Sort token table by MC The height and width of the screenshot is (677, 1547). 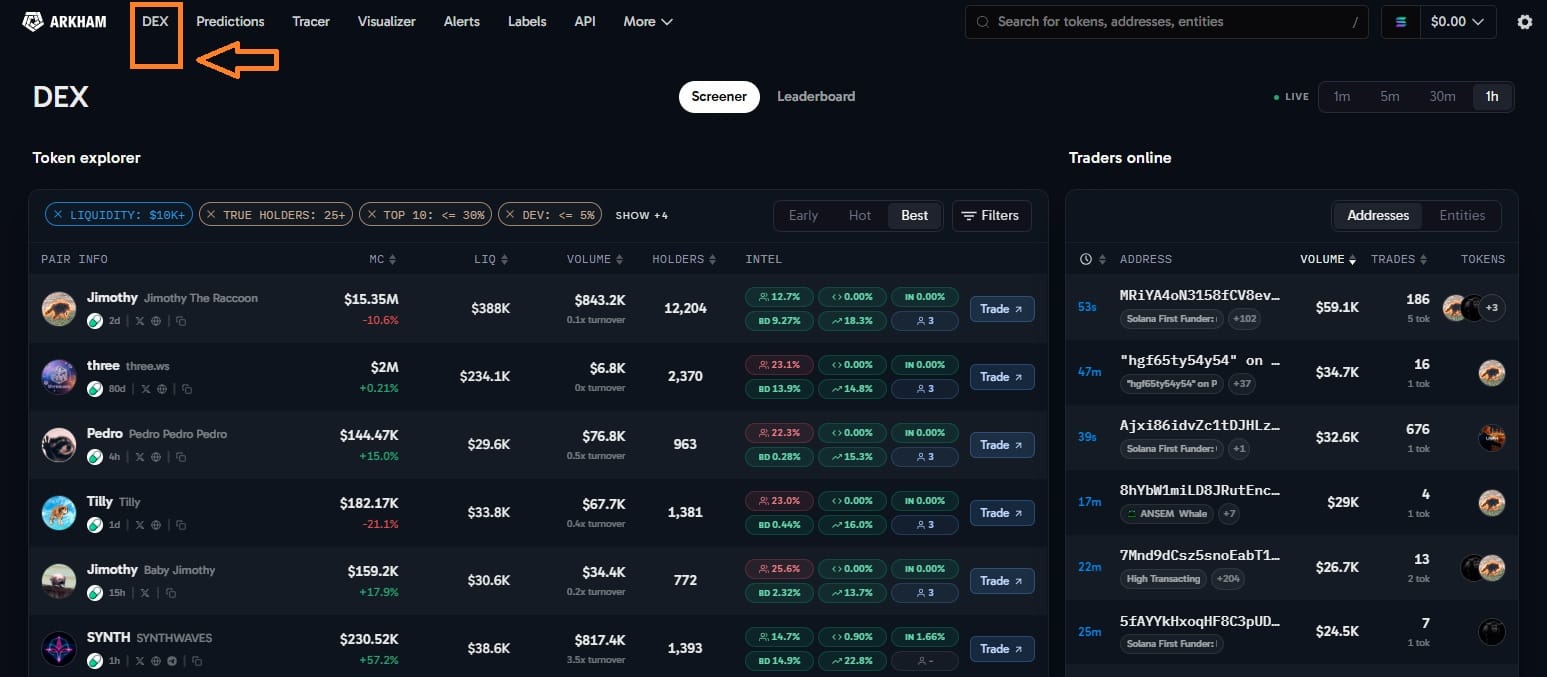[x=383, y=259]
